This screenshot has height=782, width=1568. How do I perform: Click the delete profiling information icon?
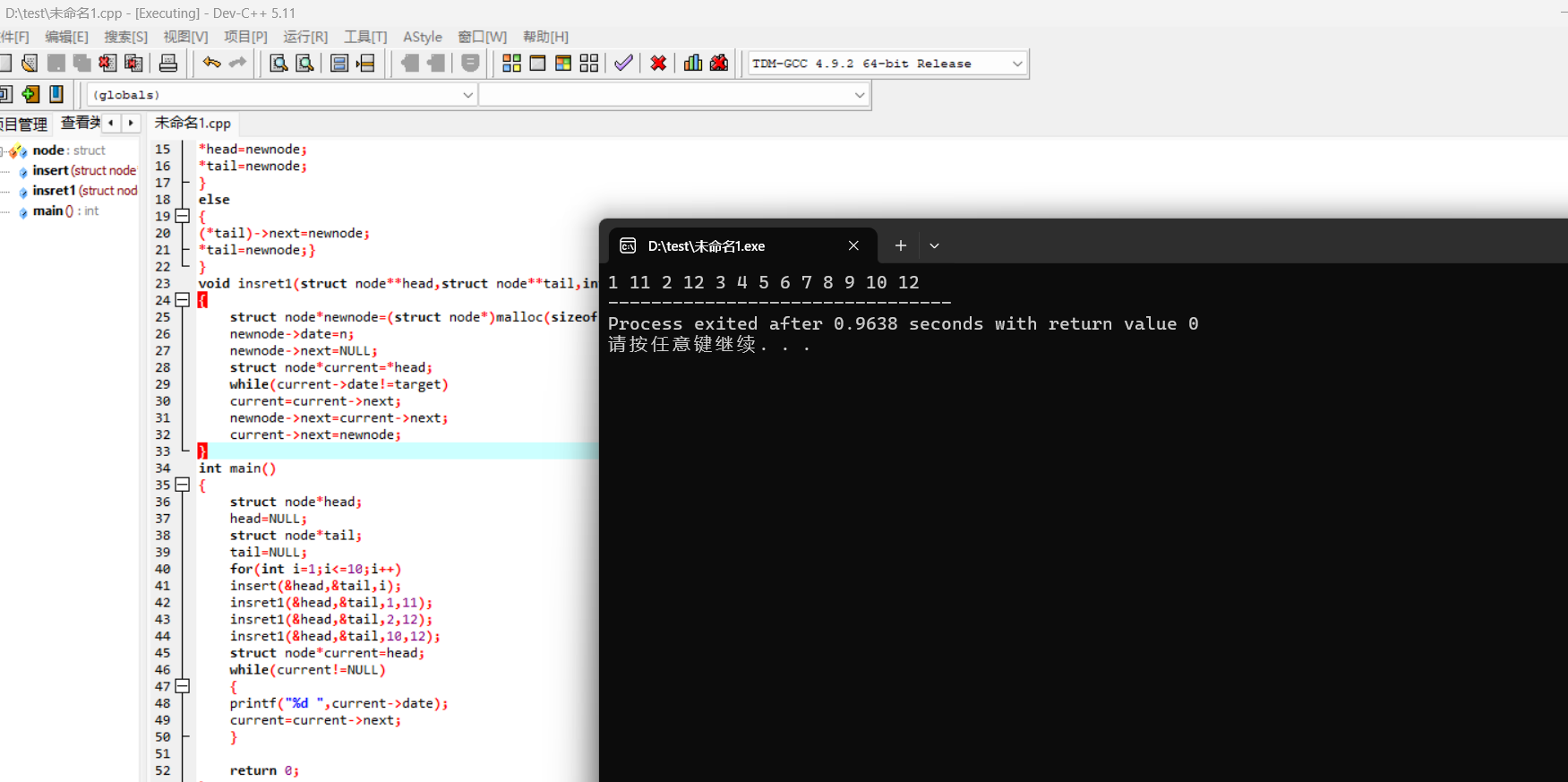click(719, 63)
